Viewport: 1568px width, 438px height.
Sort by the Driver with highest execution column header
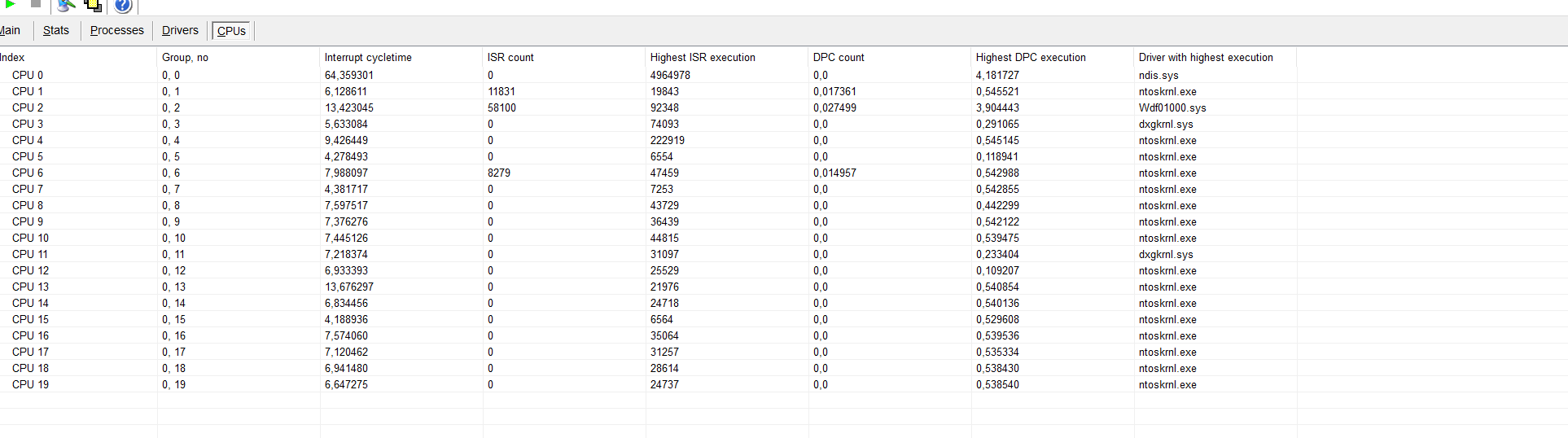tap(1215, 57)
